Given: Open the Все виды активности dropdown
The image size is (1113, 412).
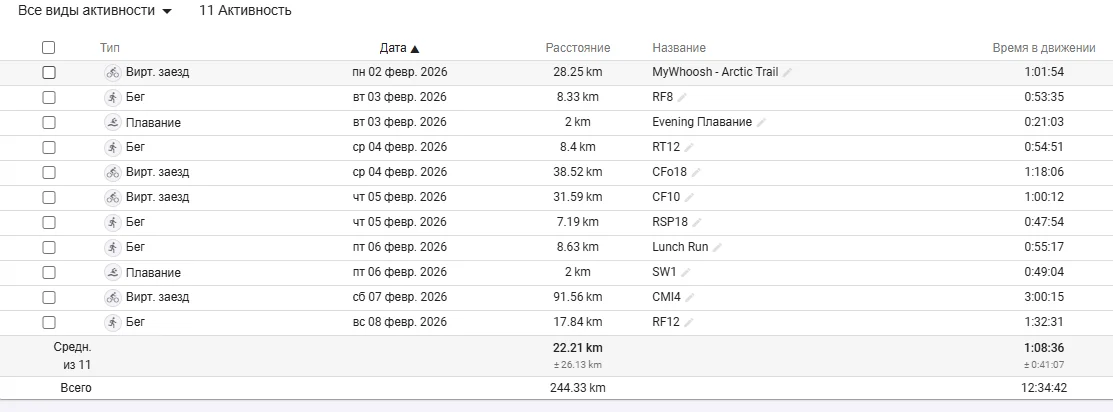Looking at the screenshot, I should [x=95, y=11].
